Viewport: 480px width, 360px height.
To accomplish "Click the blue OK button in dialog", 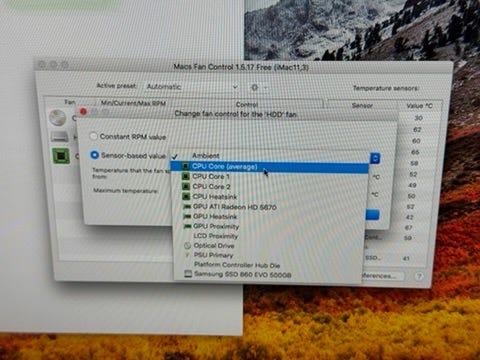I will (372, 215).
